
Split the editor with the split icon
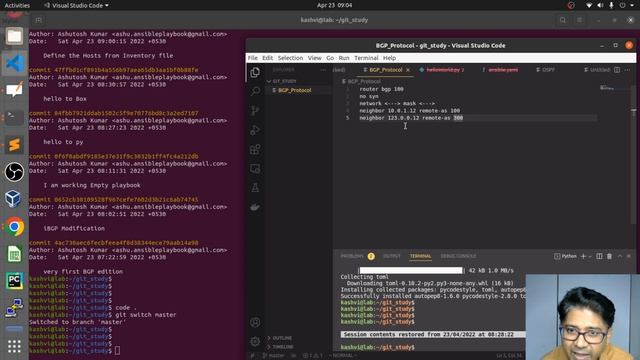[x=617, y=70]
